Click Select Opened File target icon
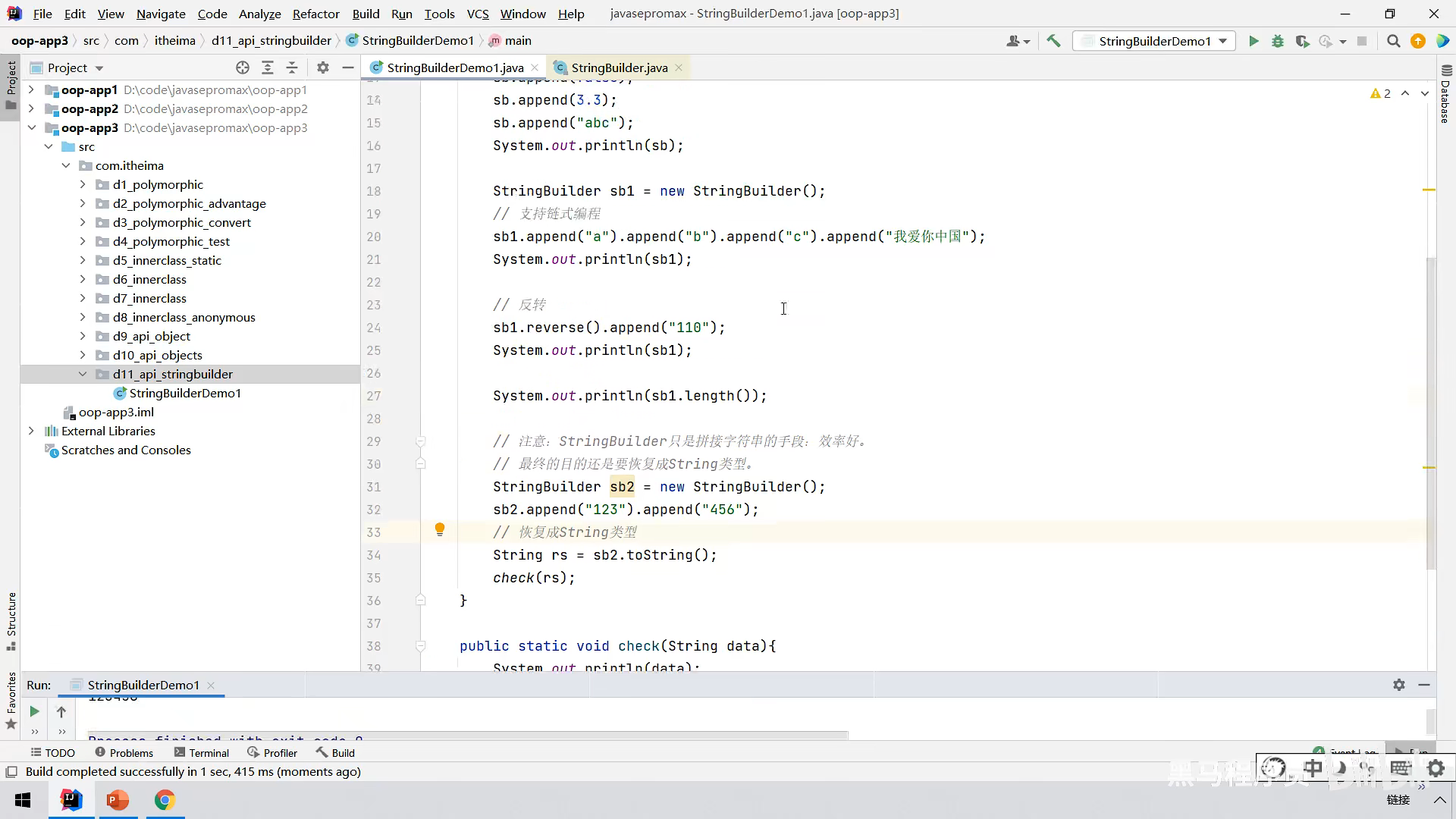Screen dimensions: 1456x819 coord(243,67)
